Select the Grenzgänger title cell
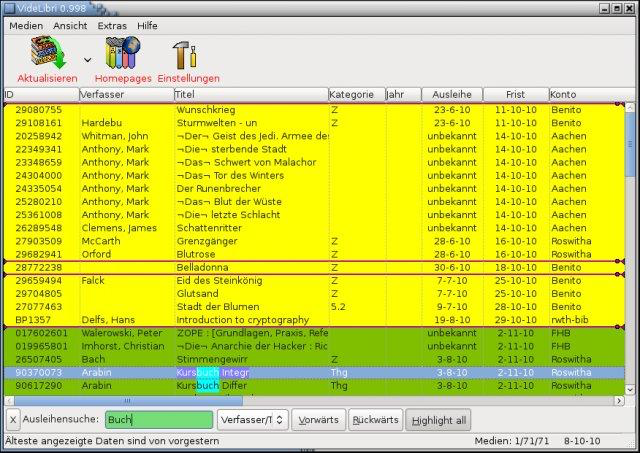This screenshot has width=640, height=453. [207, 241]
